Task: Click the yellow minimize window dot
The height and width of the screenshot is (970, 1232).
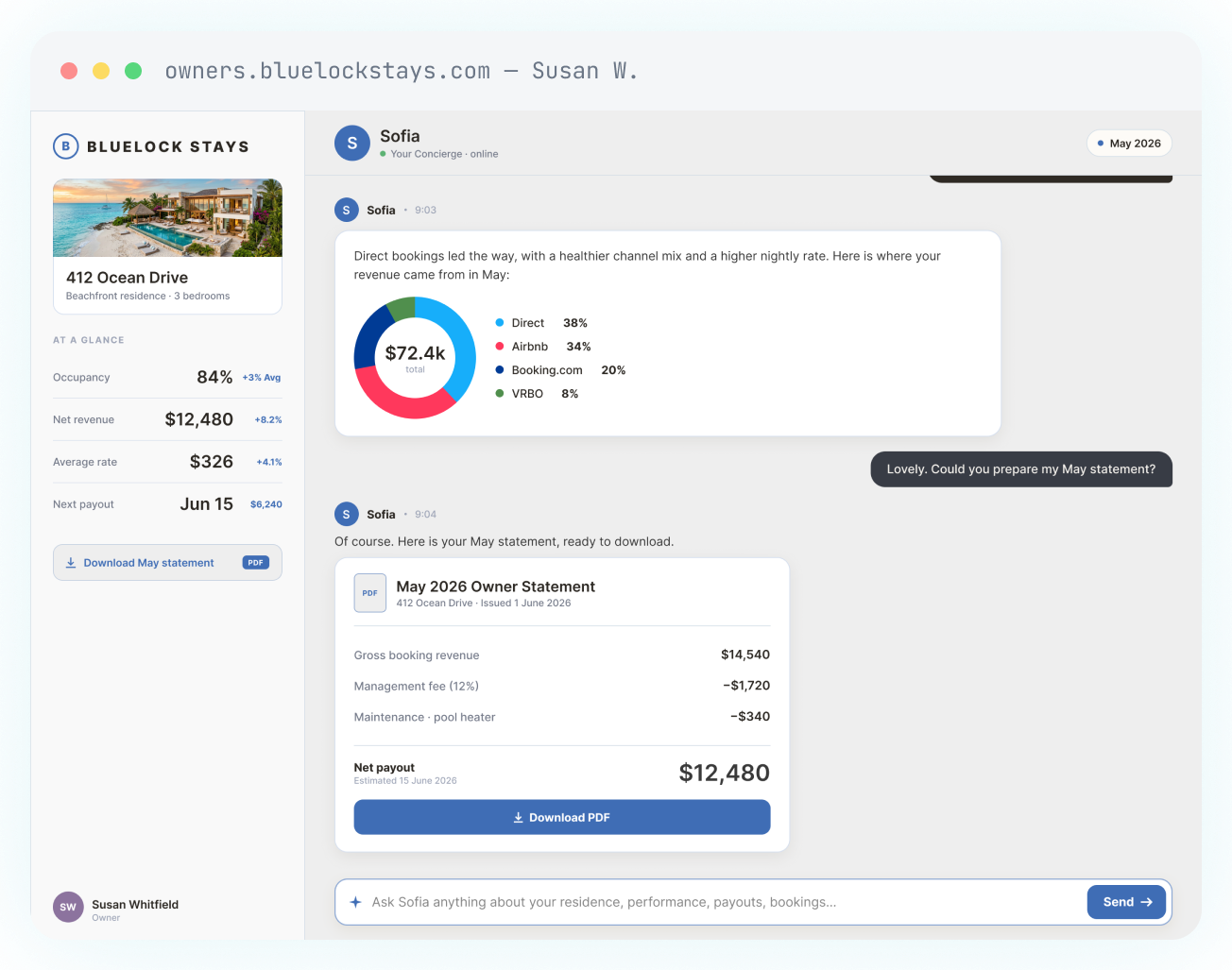Action: coord(101,71)
